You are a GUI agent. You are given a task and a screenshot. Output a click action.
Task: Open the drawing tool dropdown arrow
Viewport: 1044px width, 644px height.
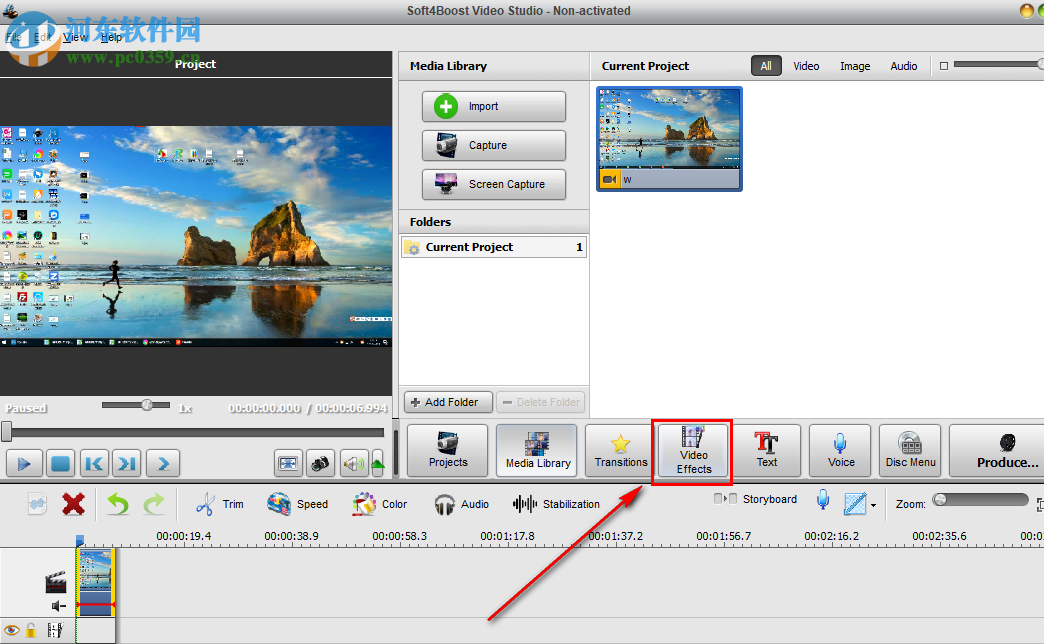(874, 505)
